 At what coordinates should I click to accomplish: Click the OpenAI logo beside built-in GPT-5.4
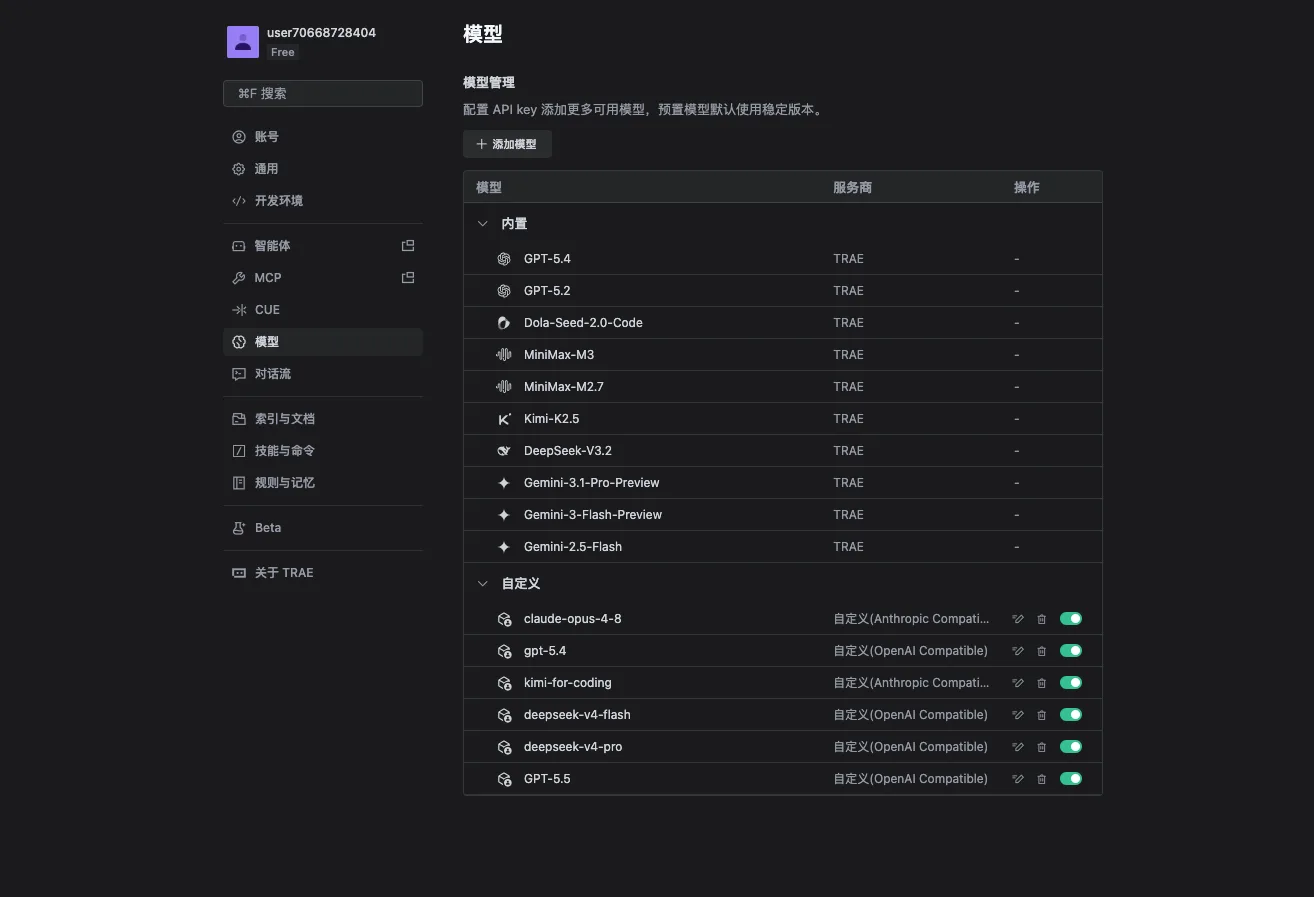[x=504, y=259]
